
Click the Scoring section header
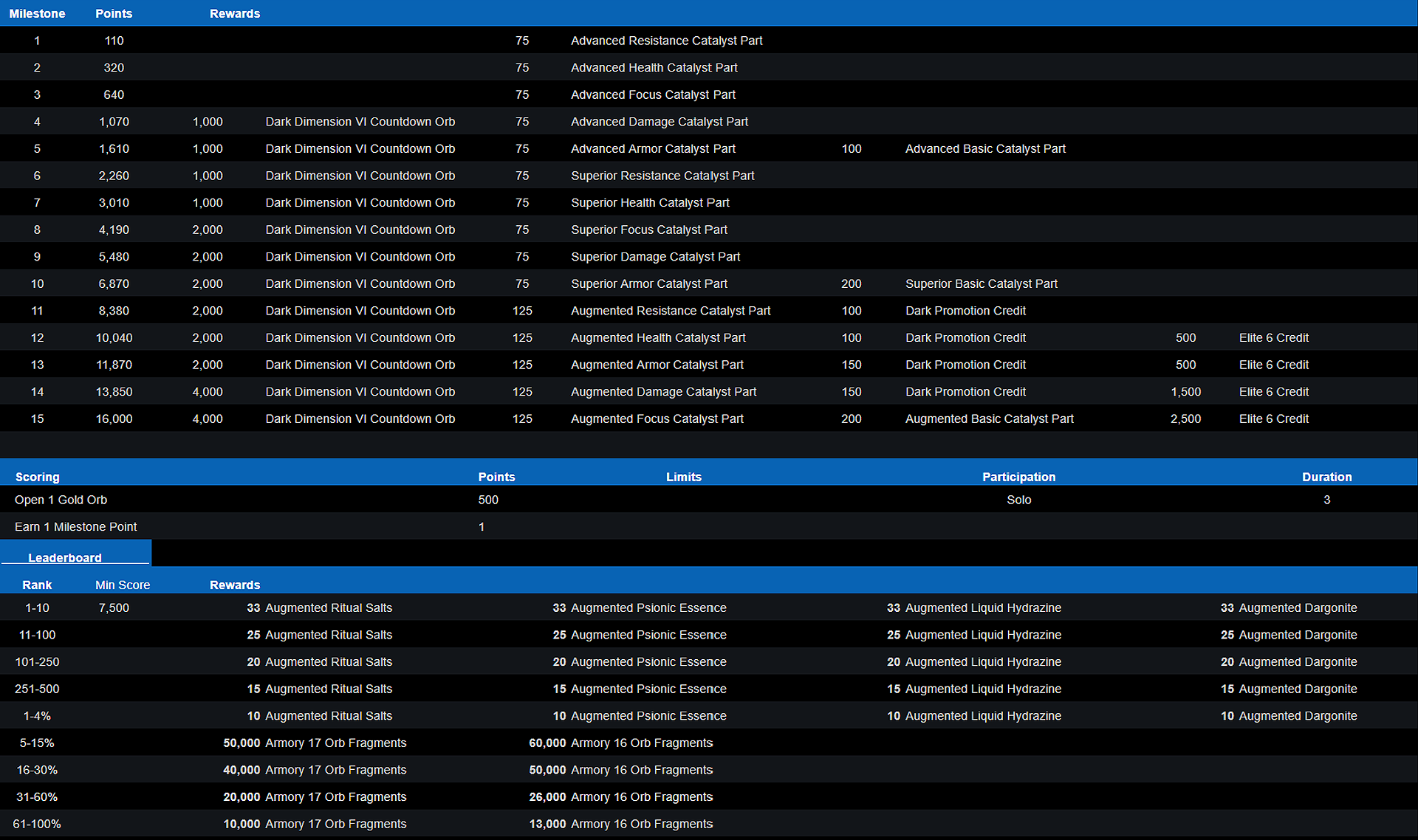(37, 477)
